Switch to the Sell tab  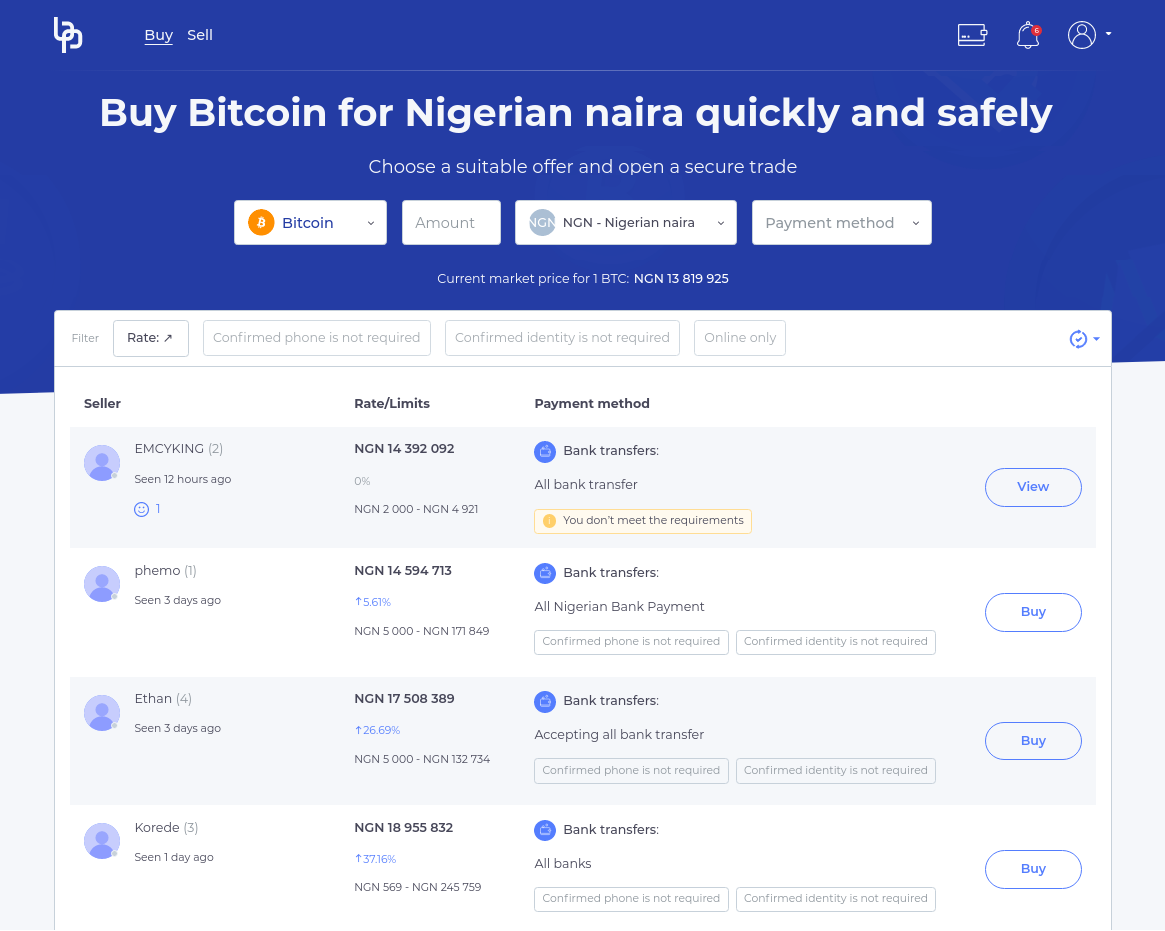pyautogui.click(x=200, y=35)
